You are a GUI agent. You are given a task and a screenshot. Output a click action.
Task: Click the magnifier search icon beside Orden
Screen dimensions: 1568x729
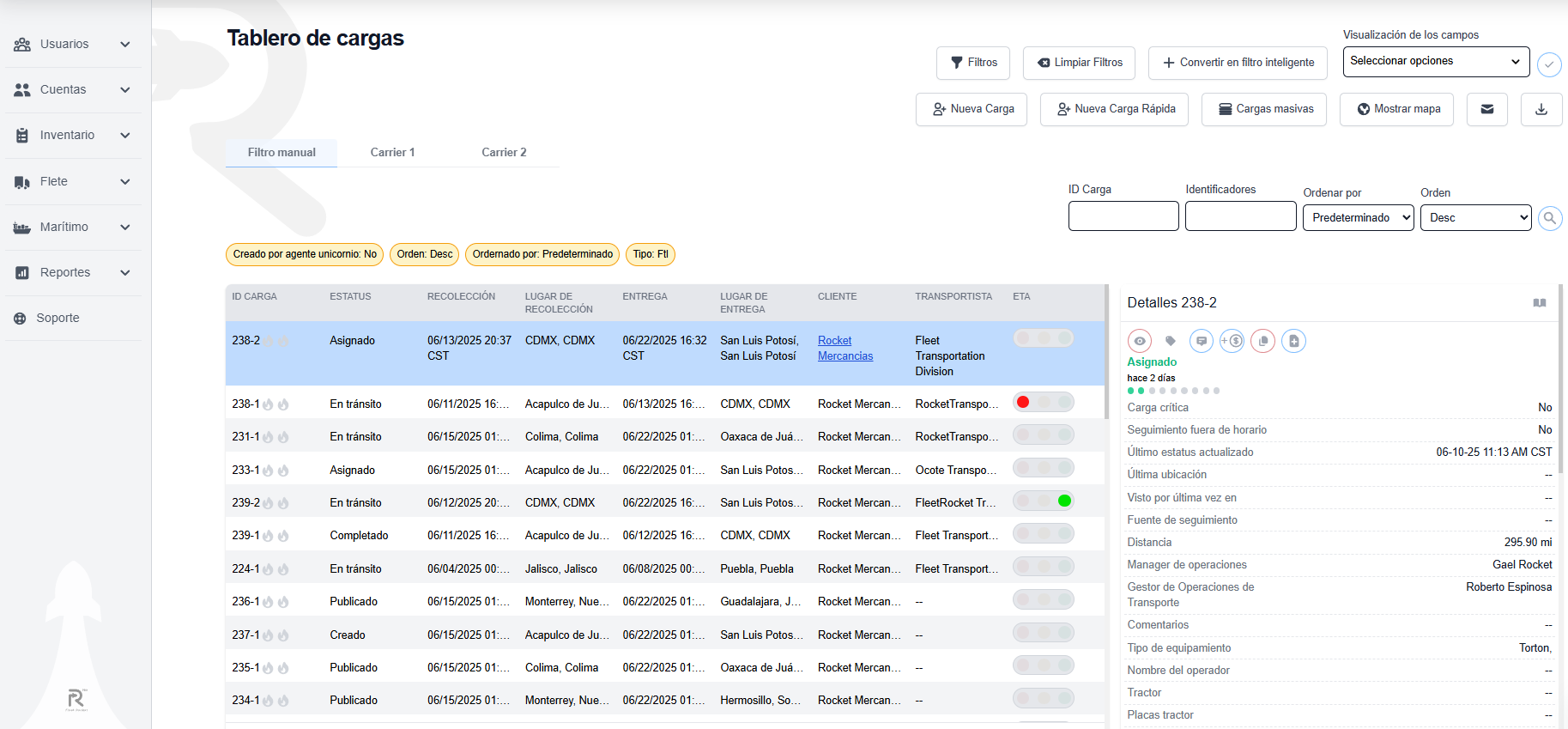(x=1549, y=218)
